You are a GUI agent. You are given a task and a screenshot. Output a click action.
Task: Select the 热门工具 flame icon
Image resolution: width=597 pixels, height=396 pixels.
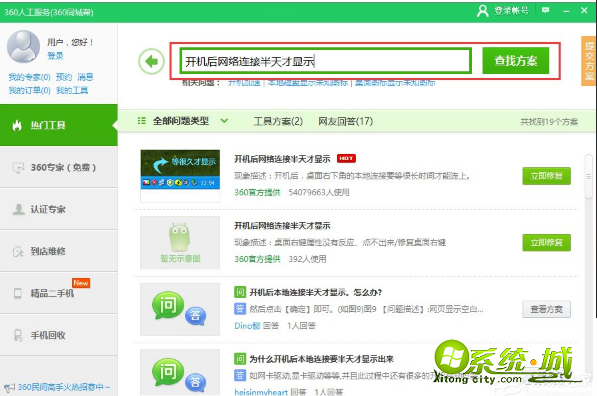tap(17, 125)
